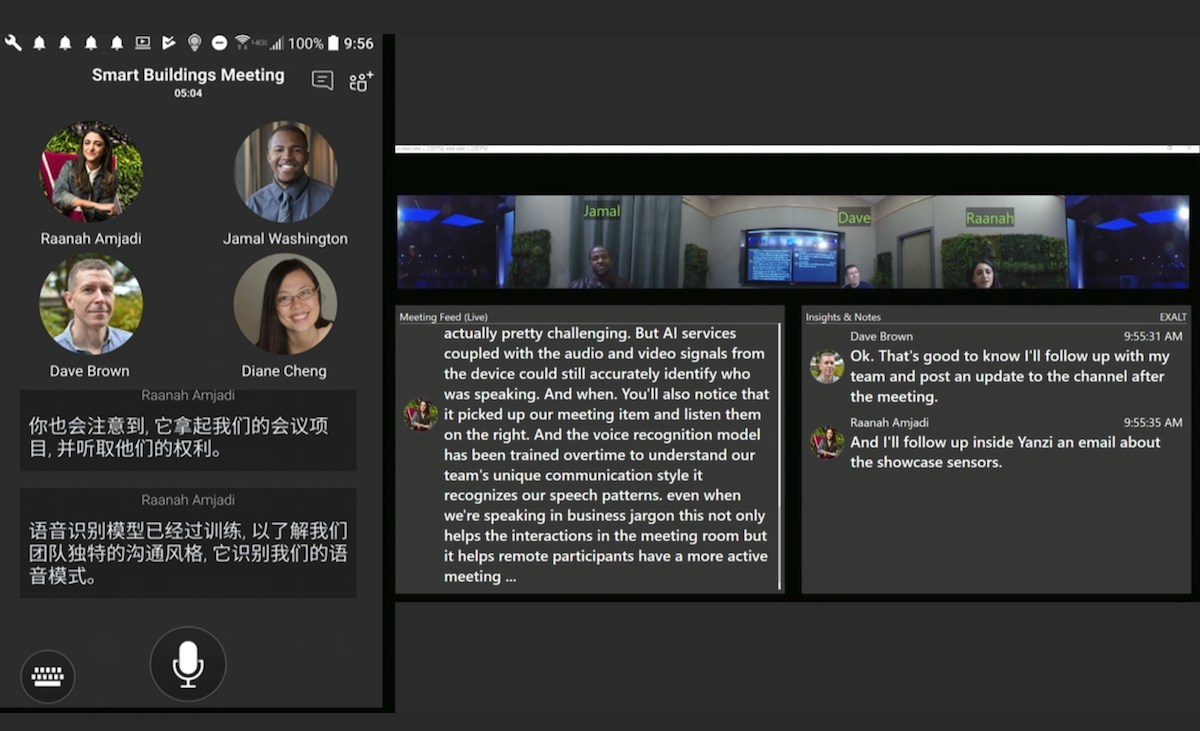
Task: Click the Meeting Feed vertical scrollbar
Action: pyautogui.click(x=780, y=455)
